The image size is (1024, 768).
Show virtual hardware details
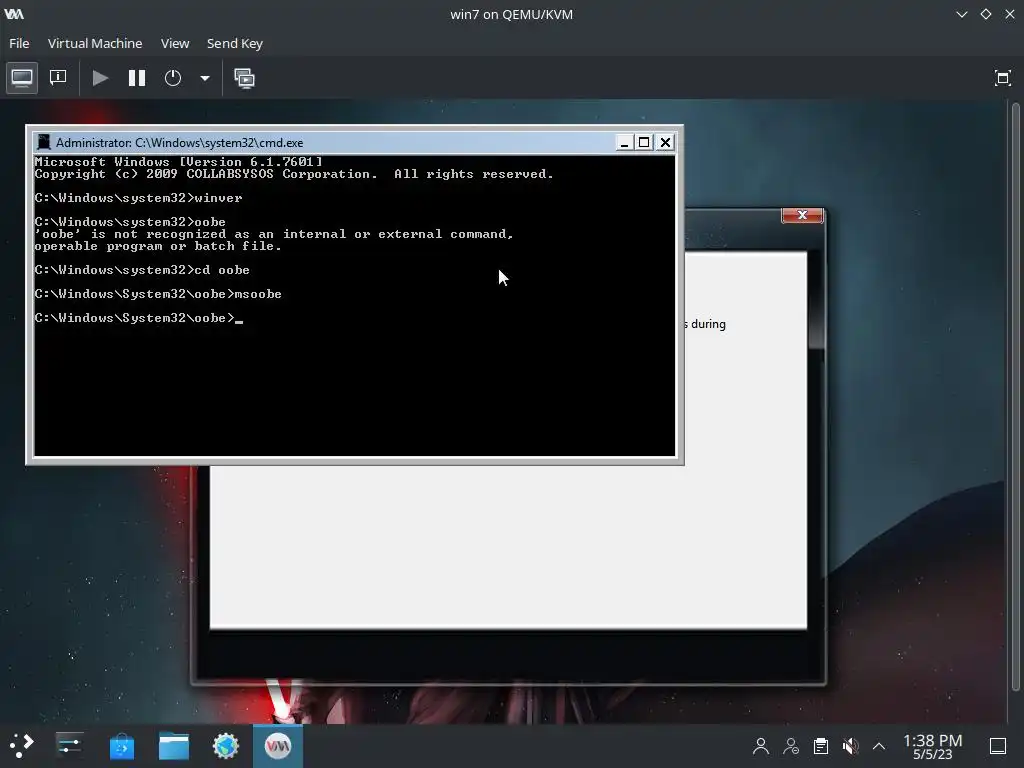pos(58,78)
